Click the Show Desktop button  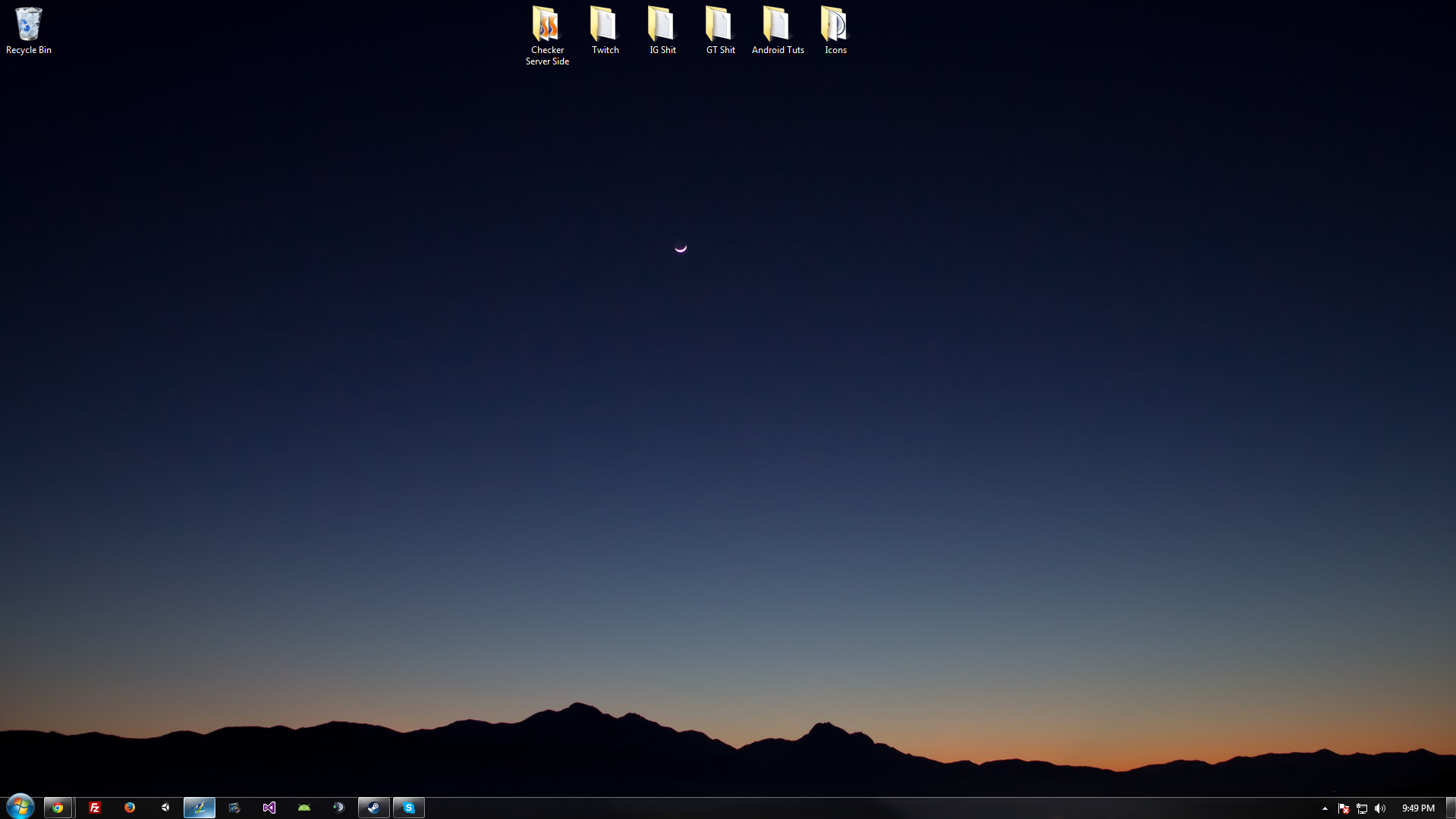[x=1450, y=808]
